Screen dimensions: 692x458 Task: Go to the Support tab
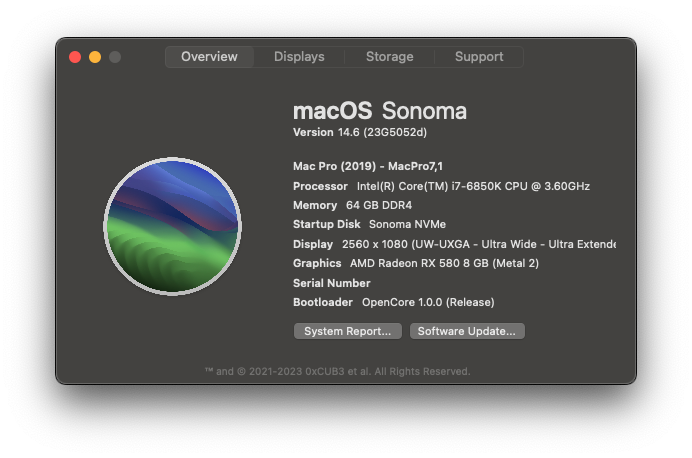tap(479, 57)
